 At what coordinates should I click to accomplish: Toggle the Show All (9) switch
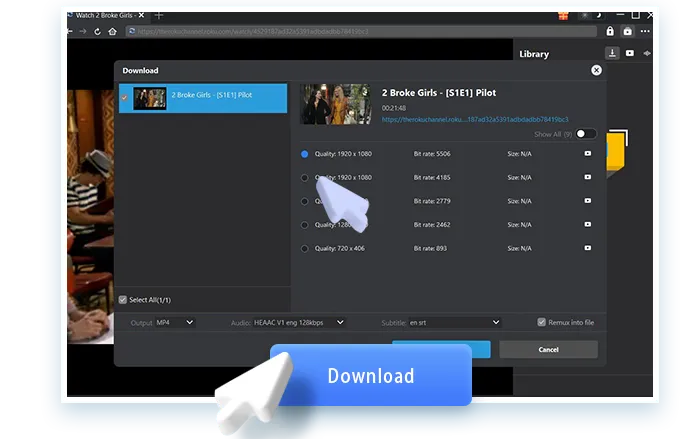pos(585,134)
